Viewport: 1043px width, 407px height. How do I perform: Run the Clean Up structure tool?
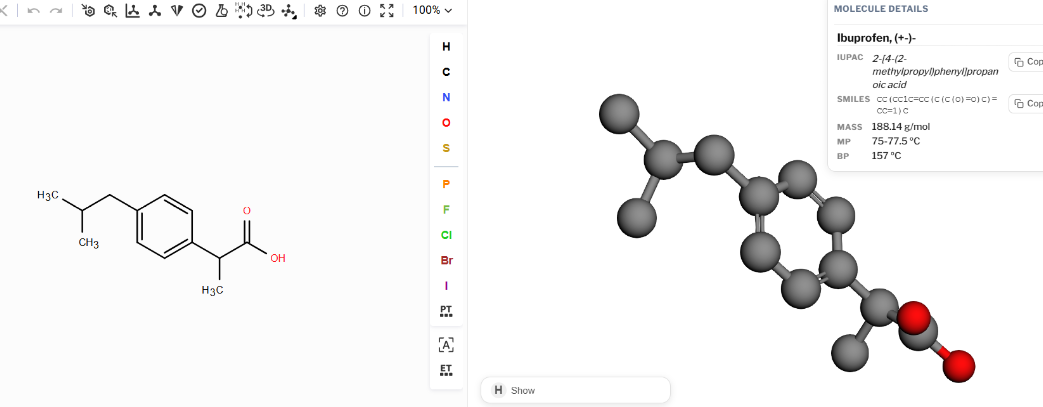[x=154, y=11]
